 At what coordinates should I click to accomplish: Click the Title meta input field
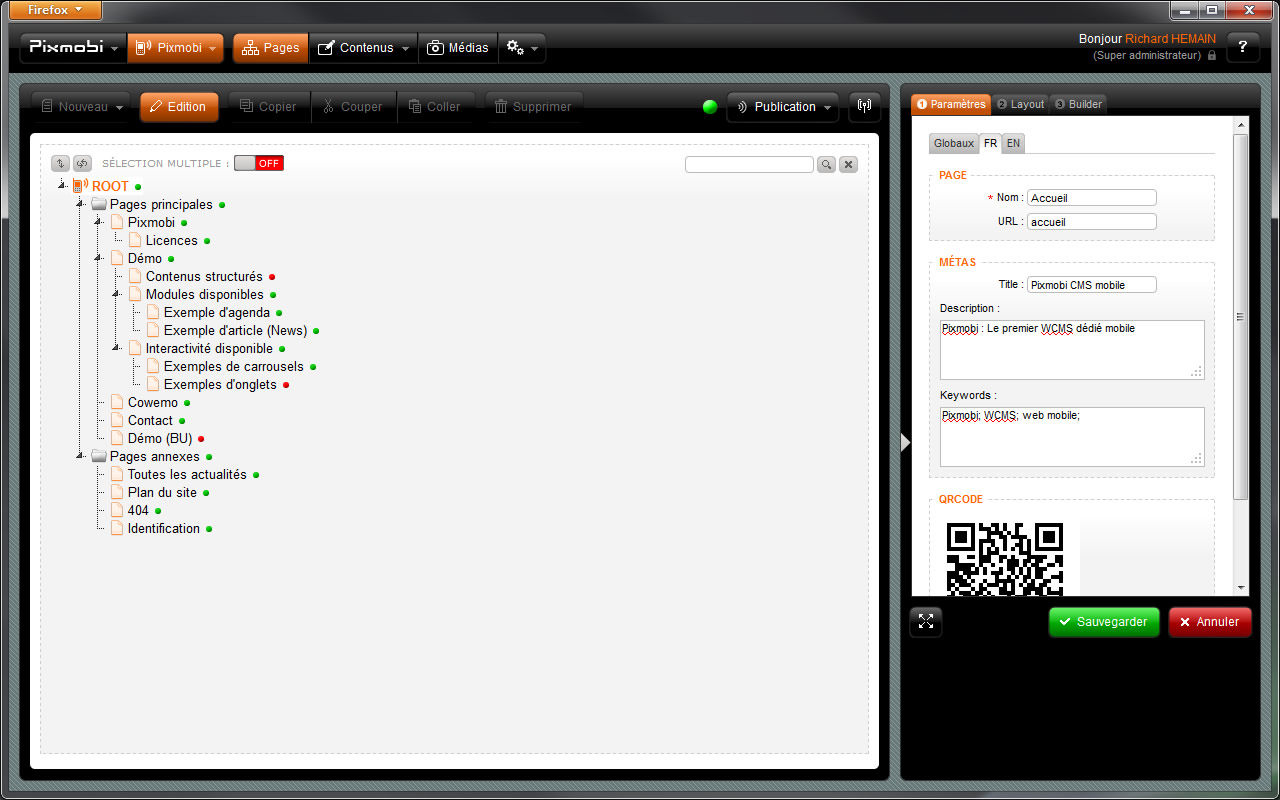tap(1091, 285)
